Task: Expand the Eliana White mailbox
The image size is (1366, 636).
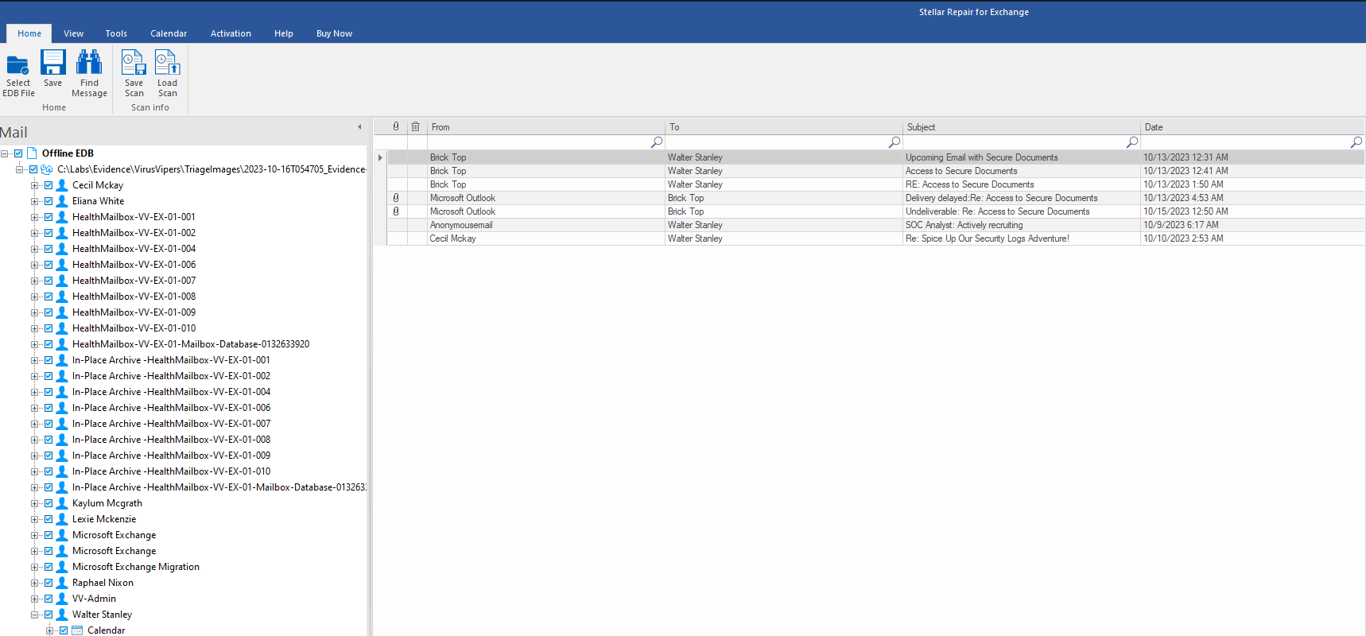Action: coord(35,201)
